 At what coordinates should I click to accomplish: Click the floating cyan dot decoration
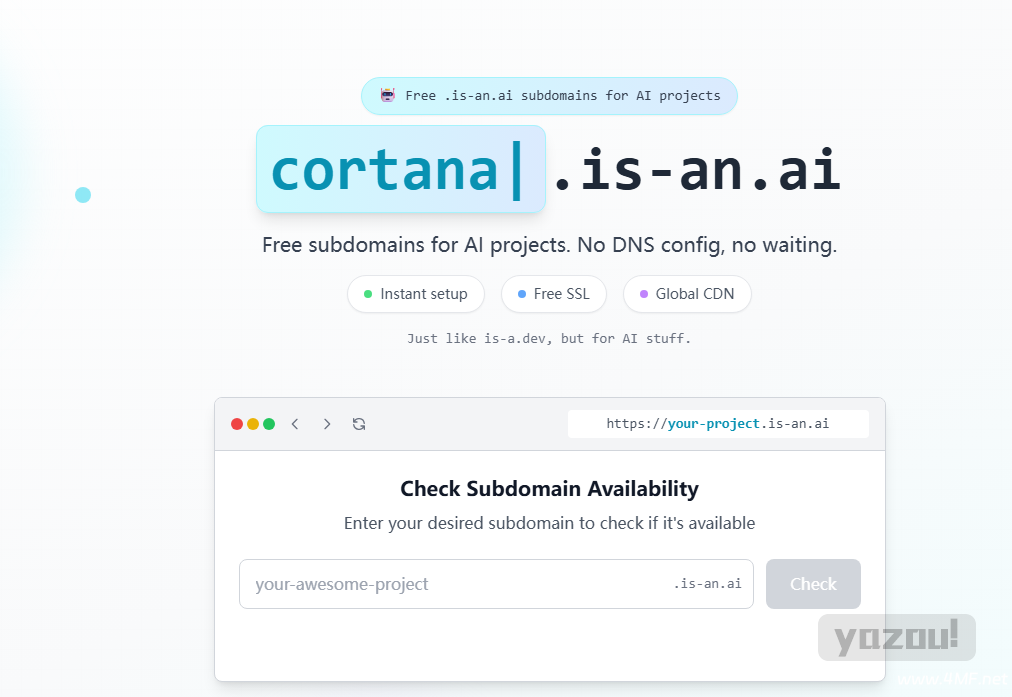tap(83, 195)
